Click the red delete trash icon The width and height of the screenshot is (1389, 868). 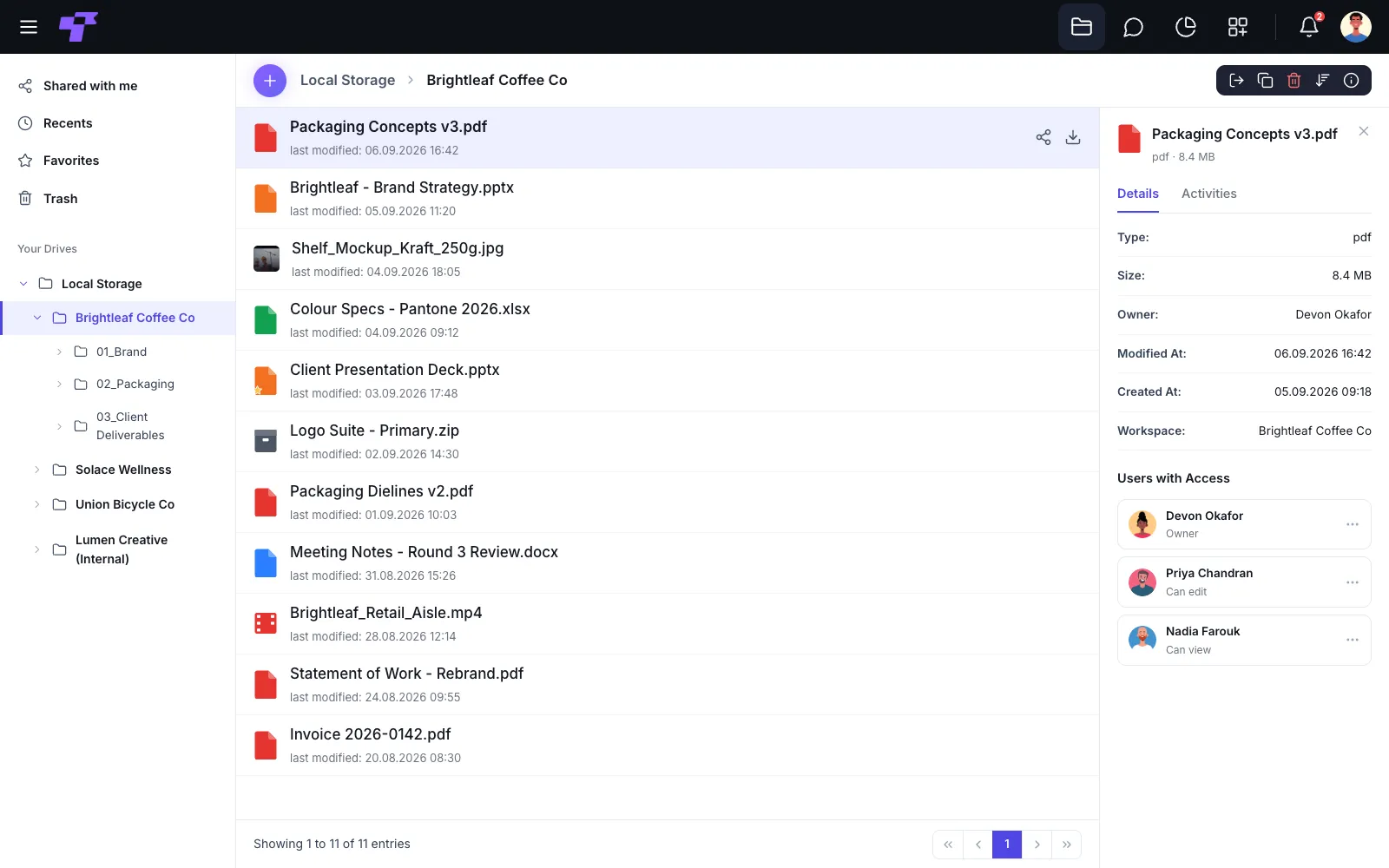[x=1294, y=81]
